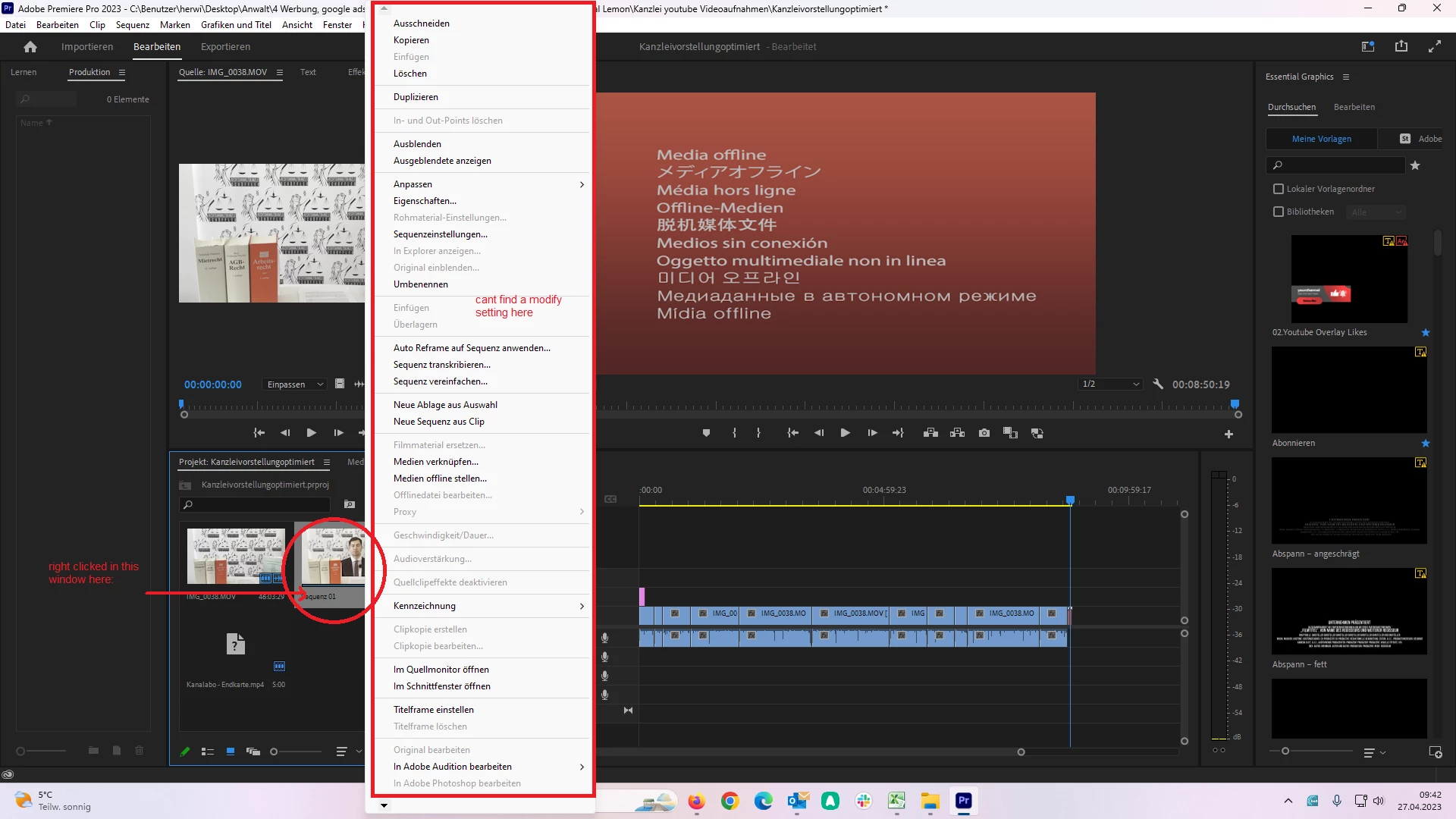The width and height of the screenshot is (1456, 819).
Task: Click Mark In bracket icon
Action: (734, 433)
